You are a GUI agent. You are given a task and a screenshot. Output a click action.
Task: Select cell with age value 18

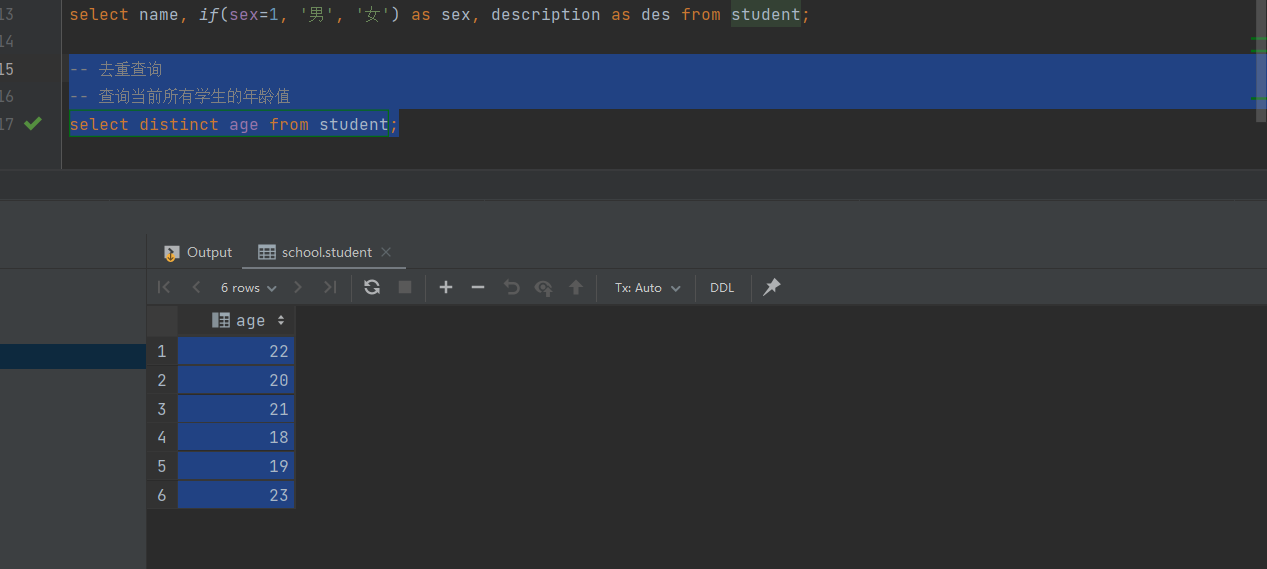[236, 437]
